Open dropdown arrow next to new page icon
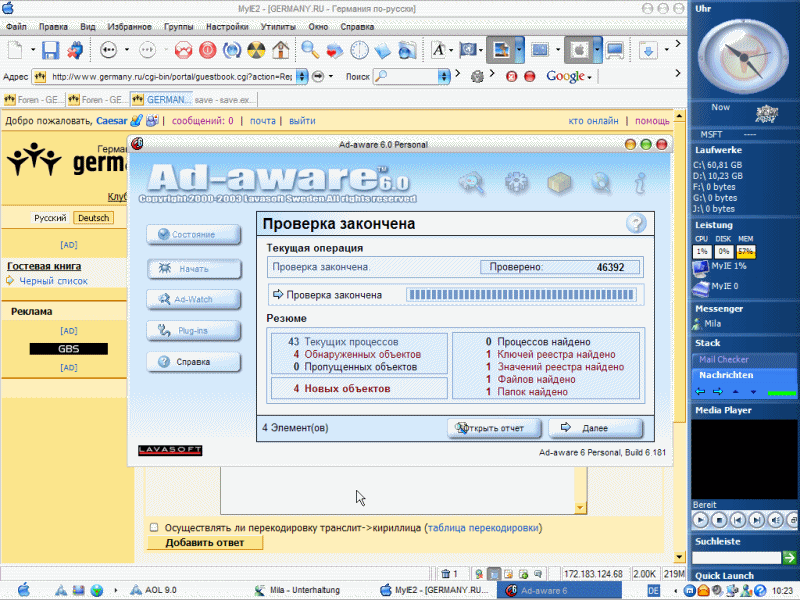800x600 pixels. [x=33, y=49]
